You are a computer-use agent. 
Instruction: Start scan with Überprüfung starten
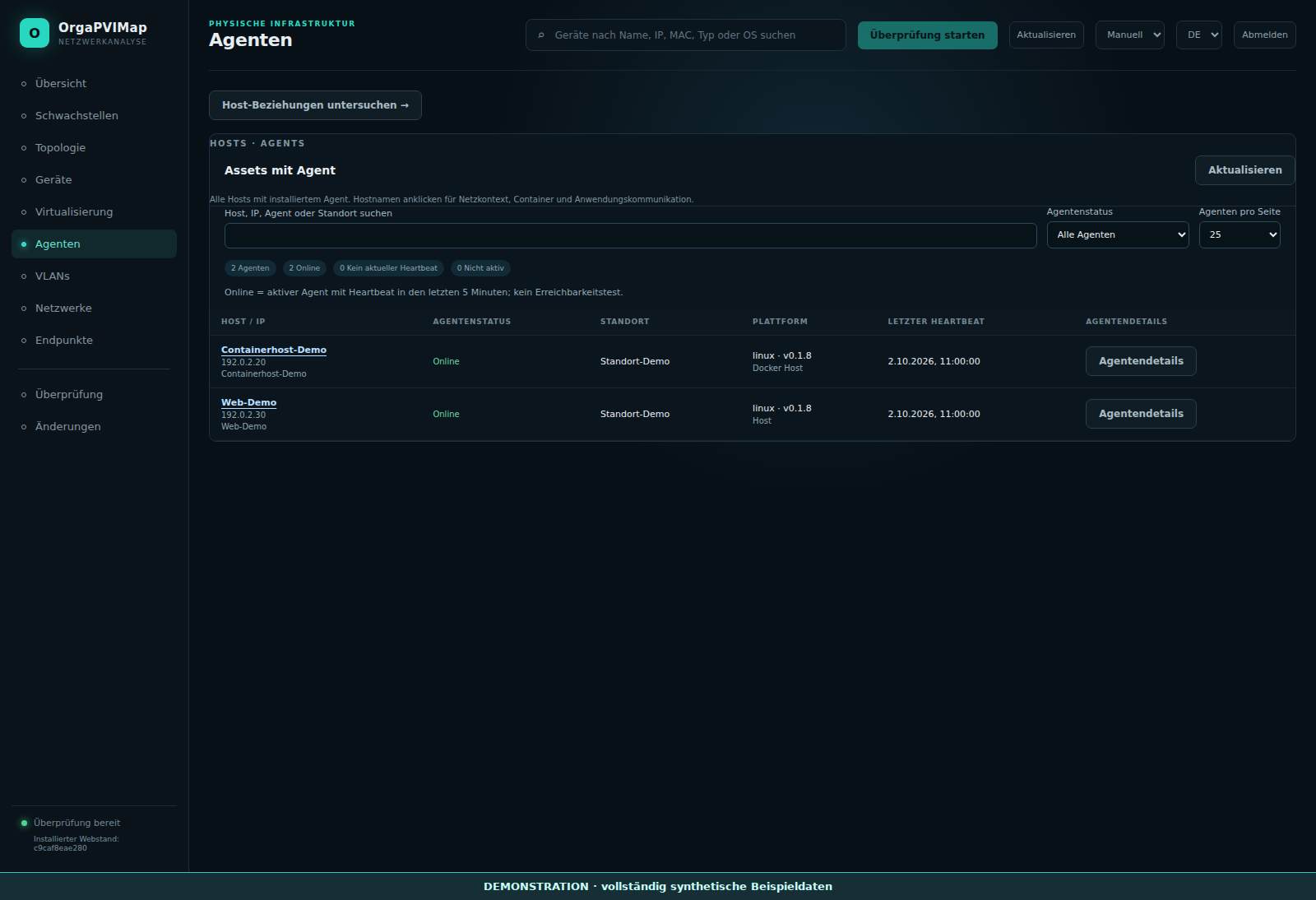click(x=927, y=35)
